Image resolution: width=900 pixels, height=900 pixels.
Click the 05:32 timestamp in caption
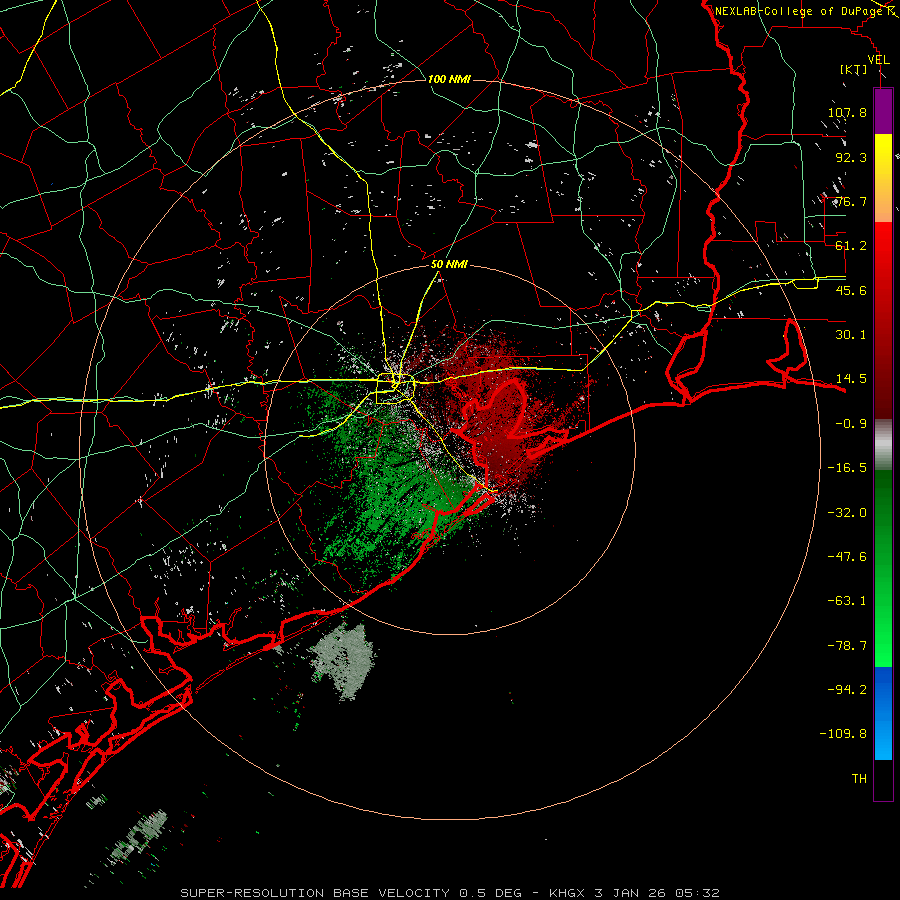click(697, 893)
